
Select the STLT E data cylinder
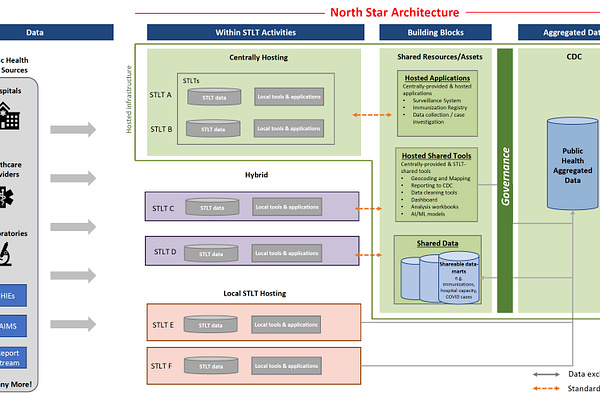[210, 324]
